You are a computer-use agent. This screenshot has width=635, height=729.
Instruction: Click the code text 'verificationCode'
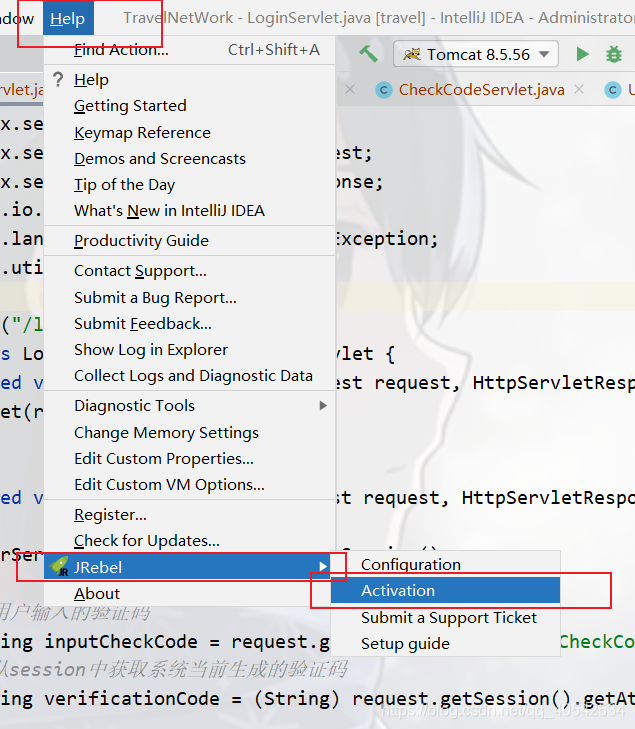(x=132, y=699)
